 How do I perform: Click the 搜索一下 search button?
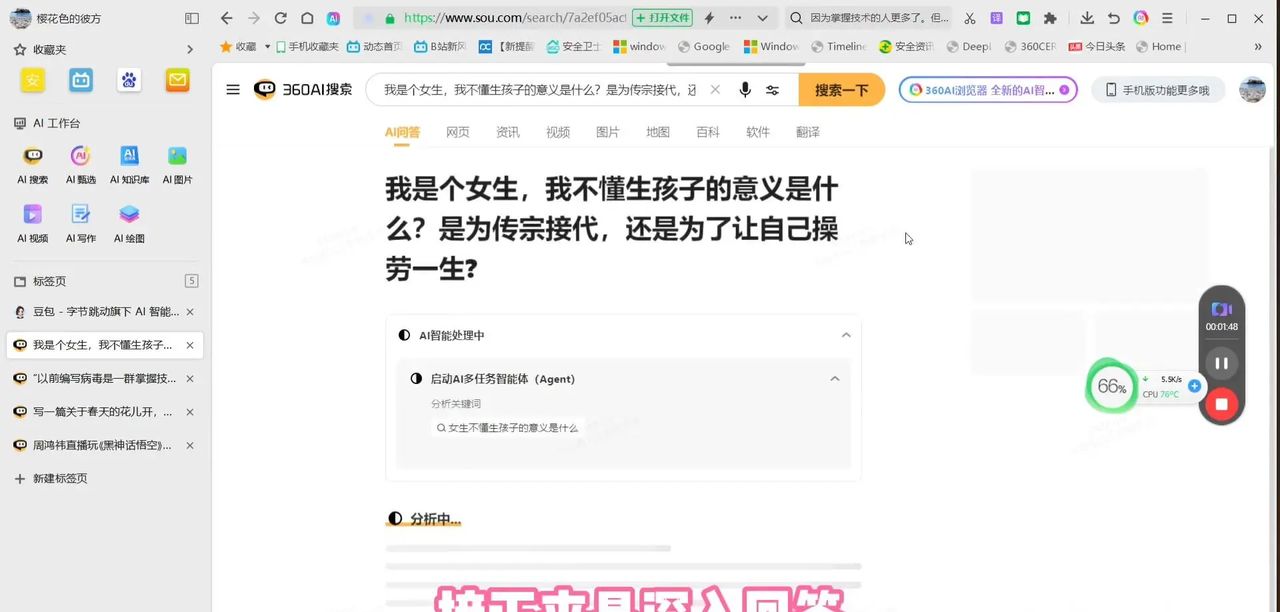coord(841,90)
